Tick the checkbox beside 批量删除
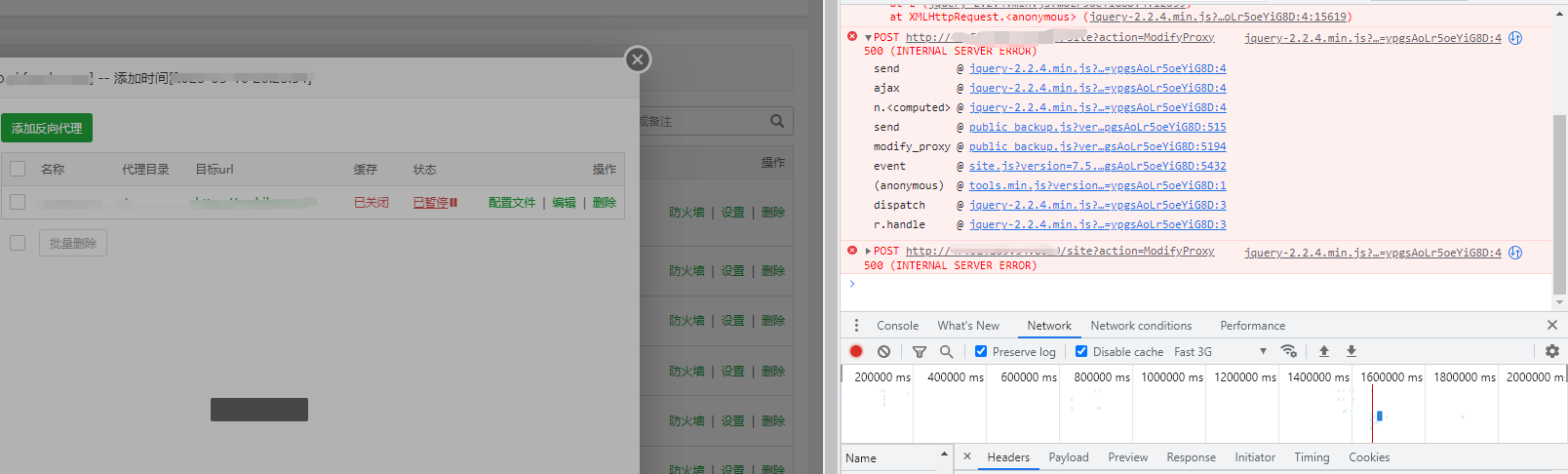 tap(18, 243)
